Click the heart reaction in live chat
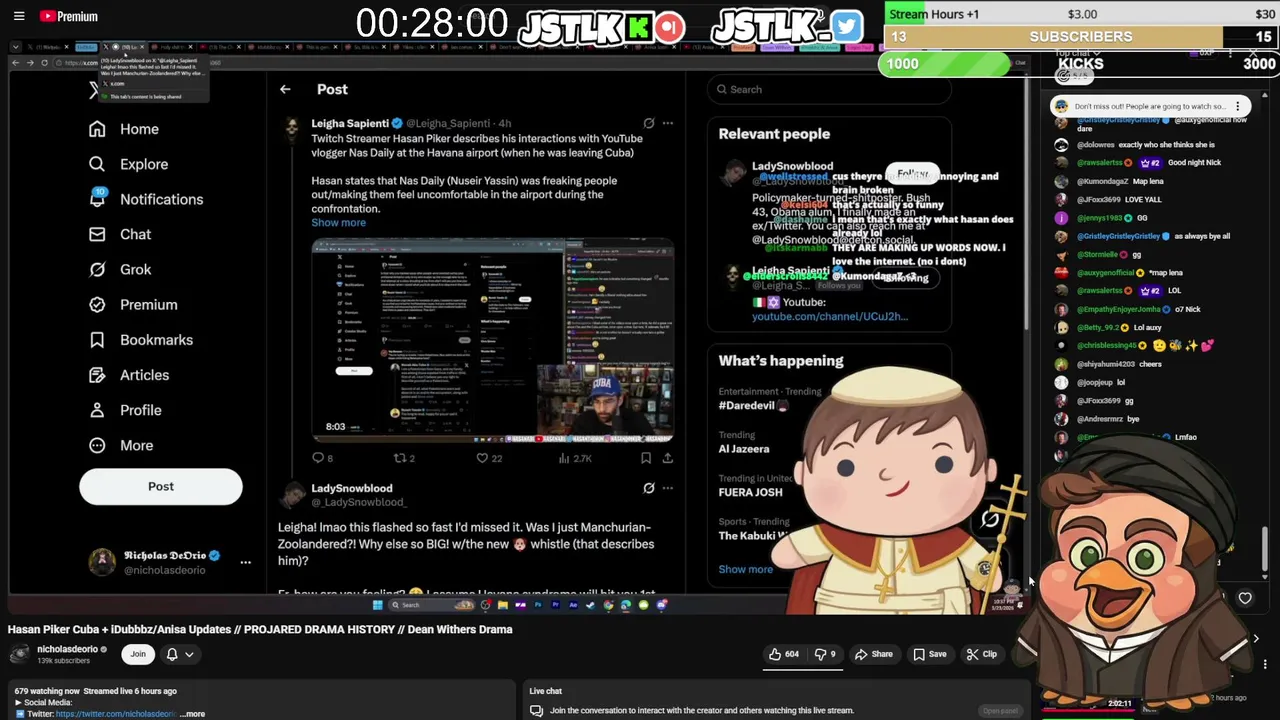Screen dimensions: 1280x720 pos(1245,598)
